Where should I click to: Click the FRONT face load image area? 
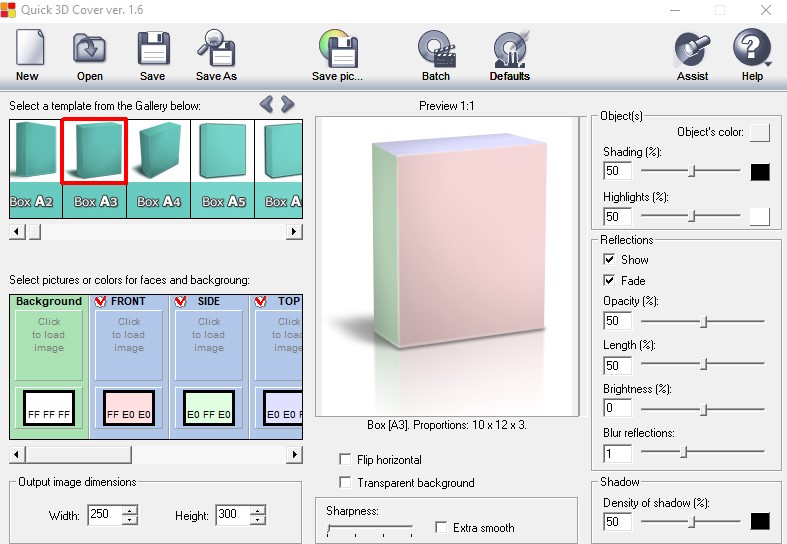click(129, 336)
